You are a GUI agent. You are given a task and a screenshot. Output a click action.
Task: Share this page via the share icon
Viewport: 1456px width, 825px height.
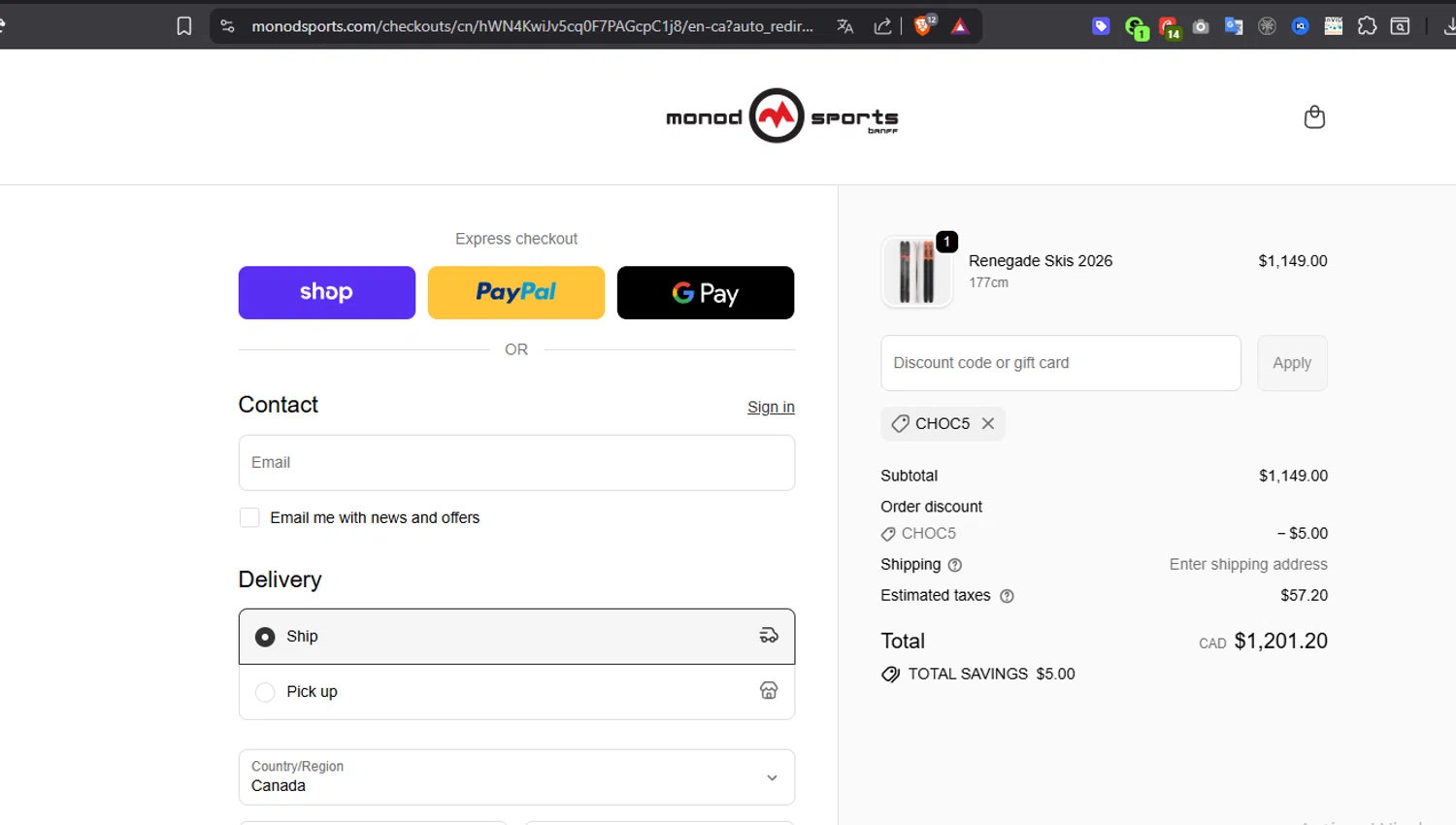882,26
